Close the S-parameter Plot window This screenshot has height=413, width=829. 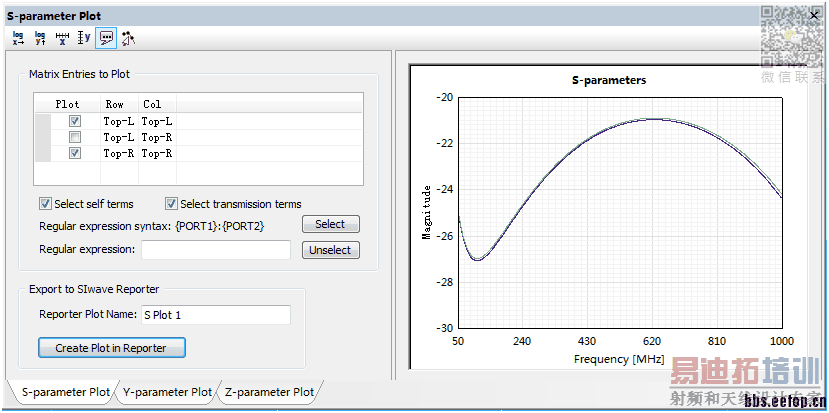(x=814, y=15)
